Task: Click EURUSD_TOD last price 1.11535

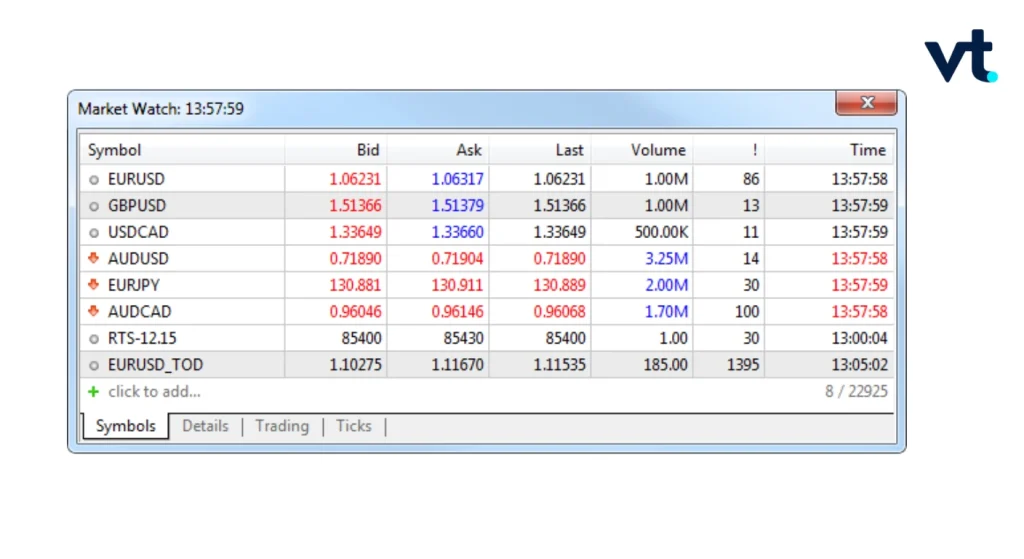Action: click(559, 364)
